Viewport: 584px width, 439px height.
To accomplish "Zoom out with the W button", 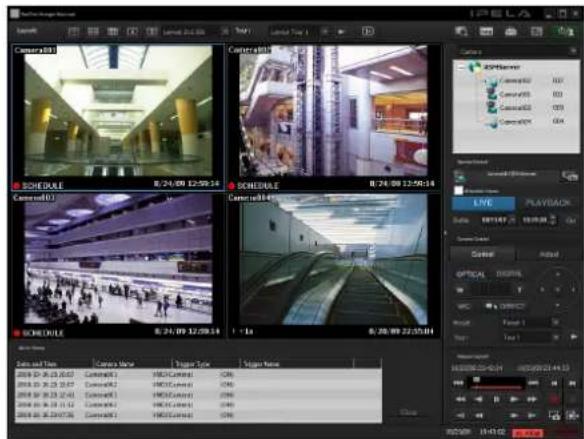I will (x=460, y=290).
